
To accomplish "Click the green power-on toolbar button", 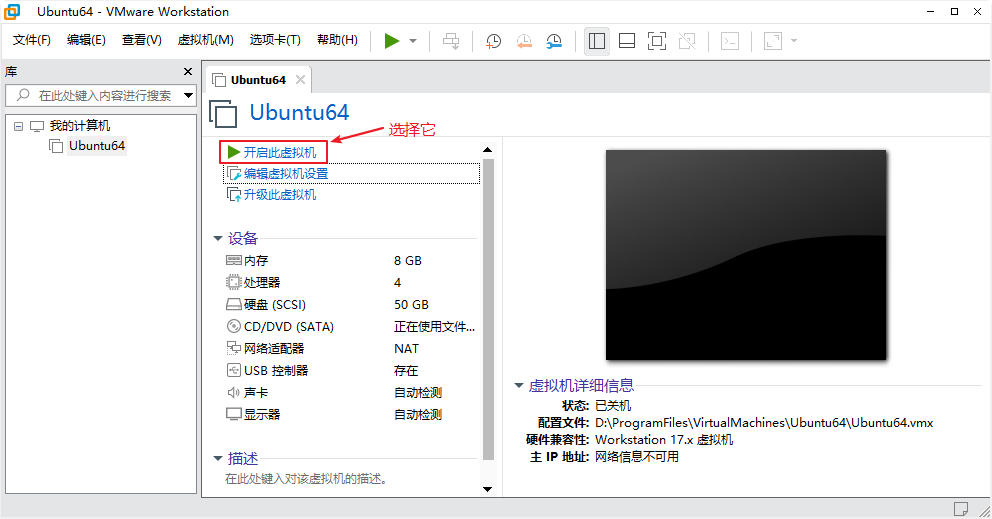I will pyautogui.click(x=392, y=41).
